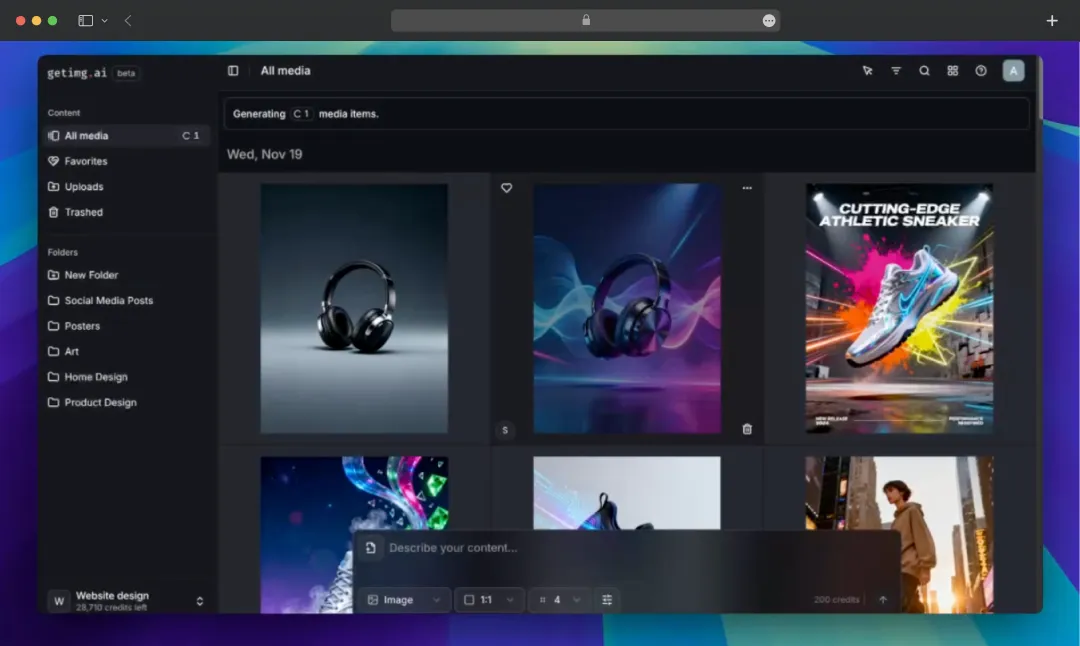This screenshot has height=646, width=1080.
Task: Open the Image type dropdown
Action: pos(403,599)
